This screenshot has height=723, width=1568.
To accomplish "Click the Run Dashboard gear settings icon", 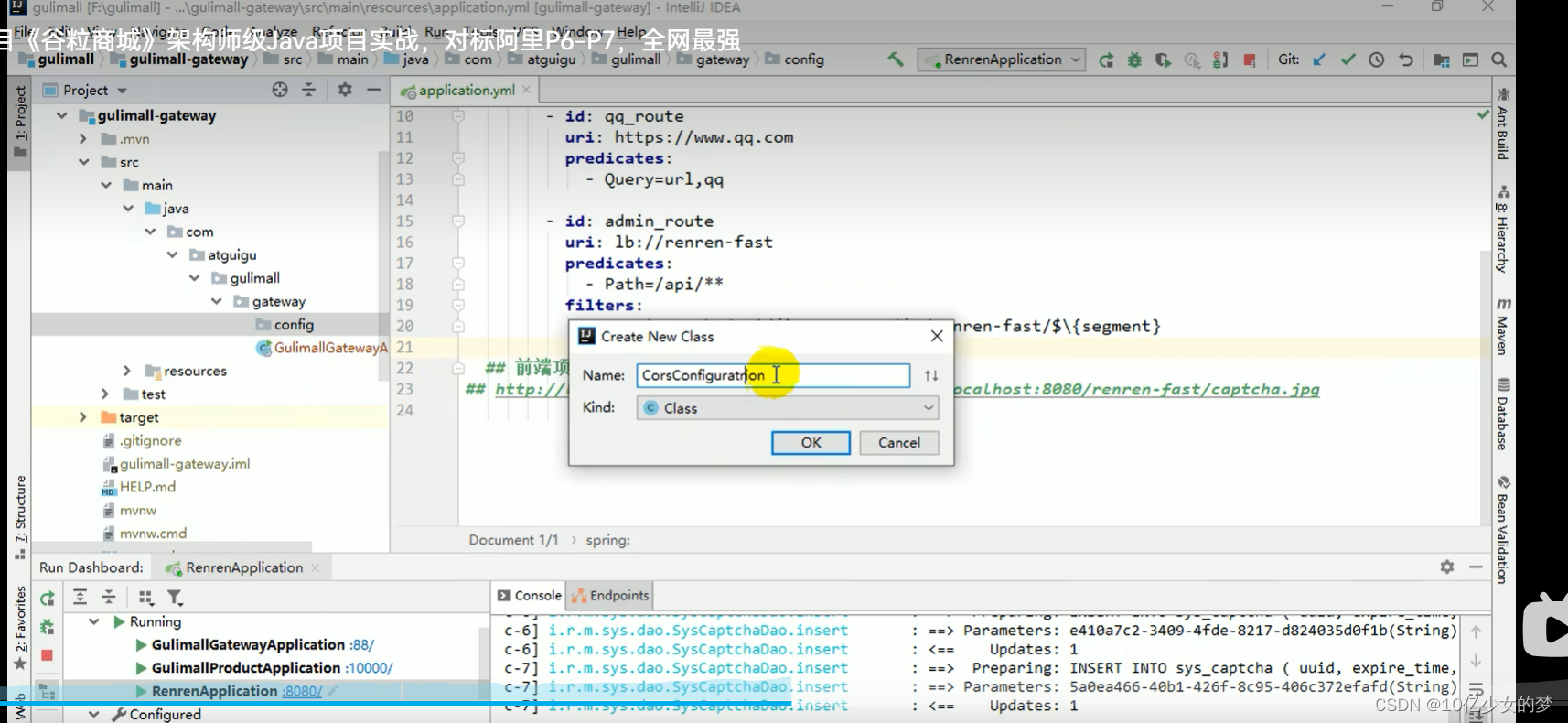I will (1447, 567).
